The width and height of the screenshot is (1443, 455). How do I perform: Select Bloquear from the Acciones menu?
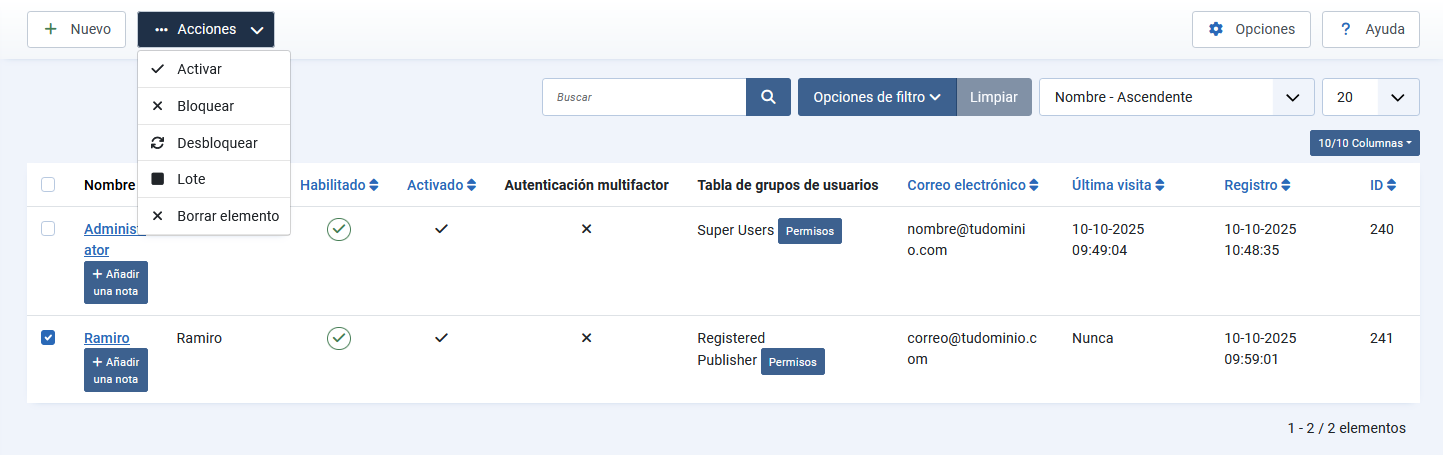click(x=205, y=106)
